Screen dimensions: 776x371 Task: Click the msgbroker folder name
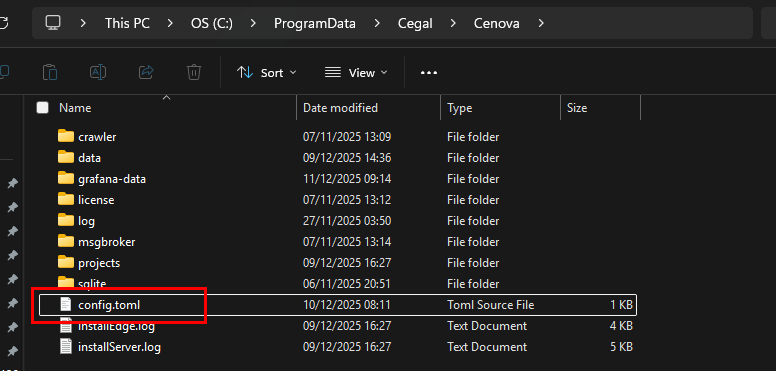click(106, 242)
